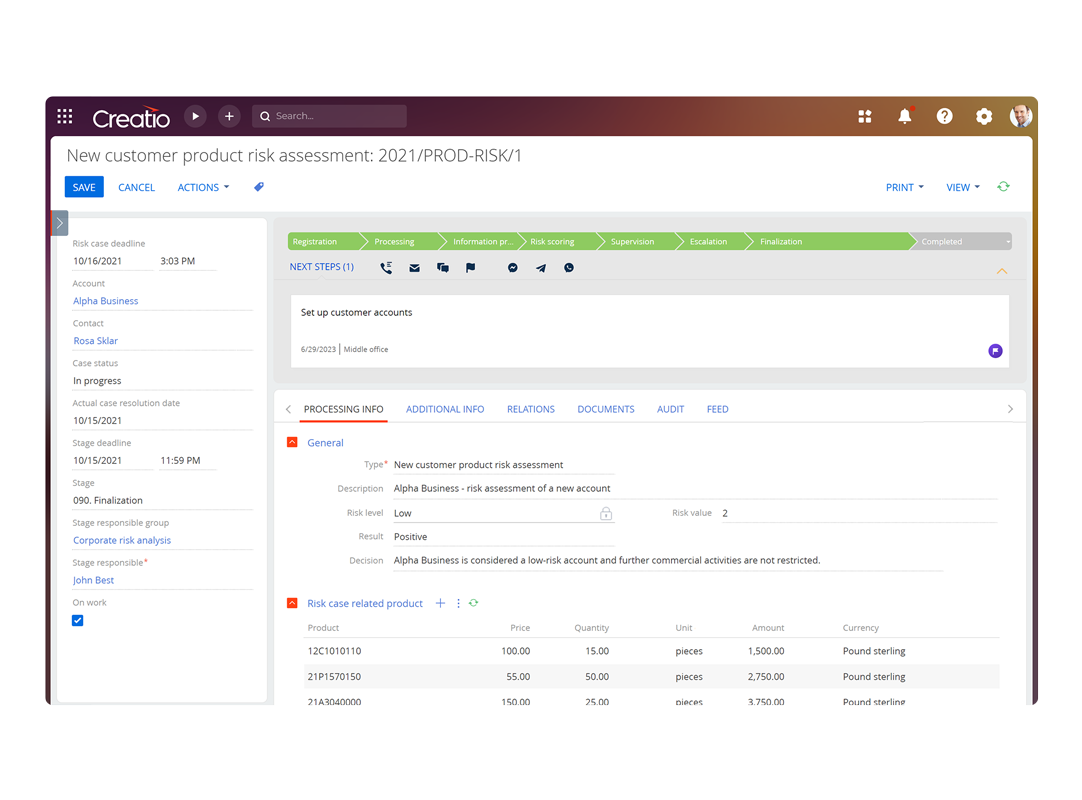1082x800 pixels.
Task: Collapse the General section
Action: point(292,441)
